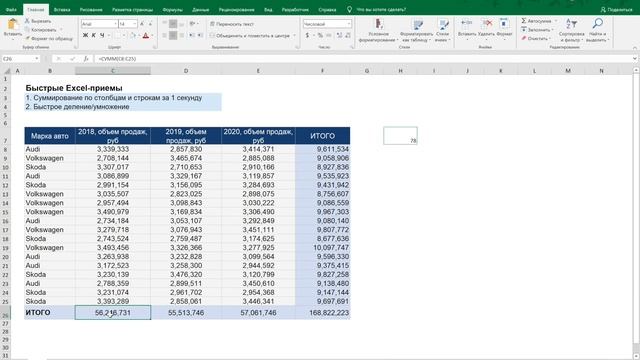Open the File (Файл) tab

[11, 9]
